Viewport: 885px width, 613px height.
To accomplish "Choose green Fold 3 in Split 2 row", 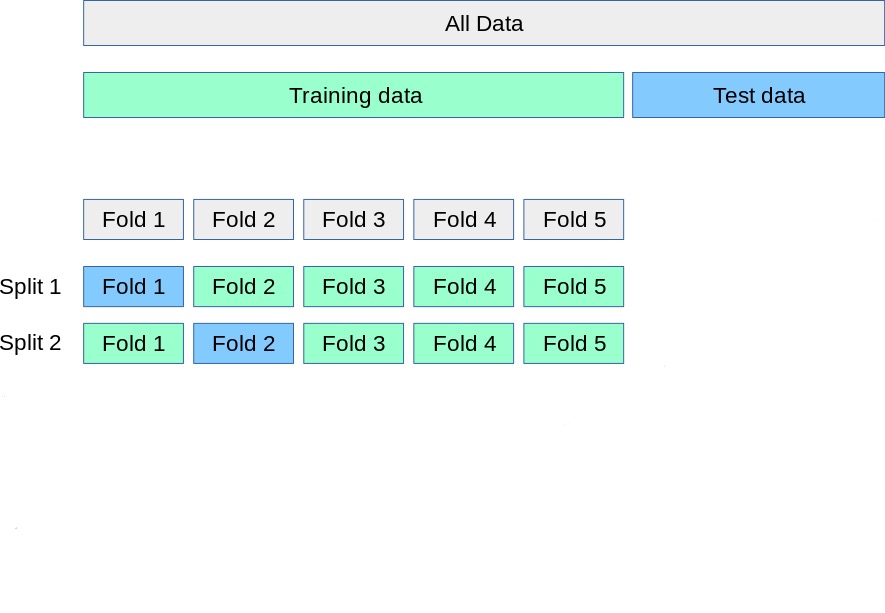I will click(x=353, y=344).
